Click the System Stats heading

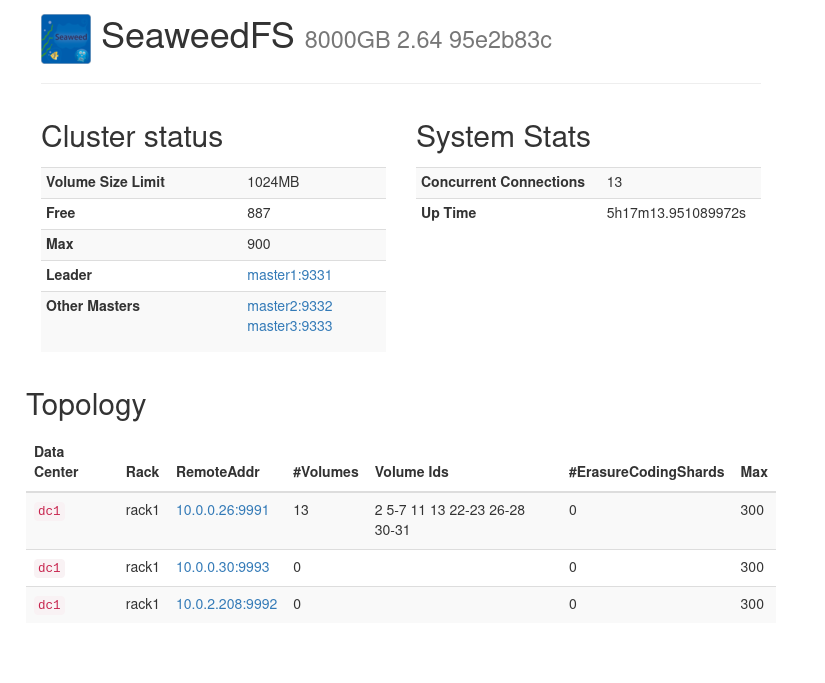[503, 137]
